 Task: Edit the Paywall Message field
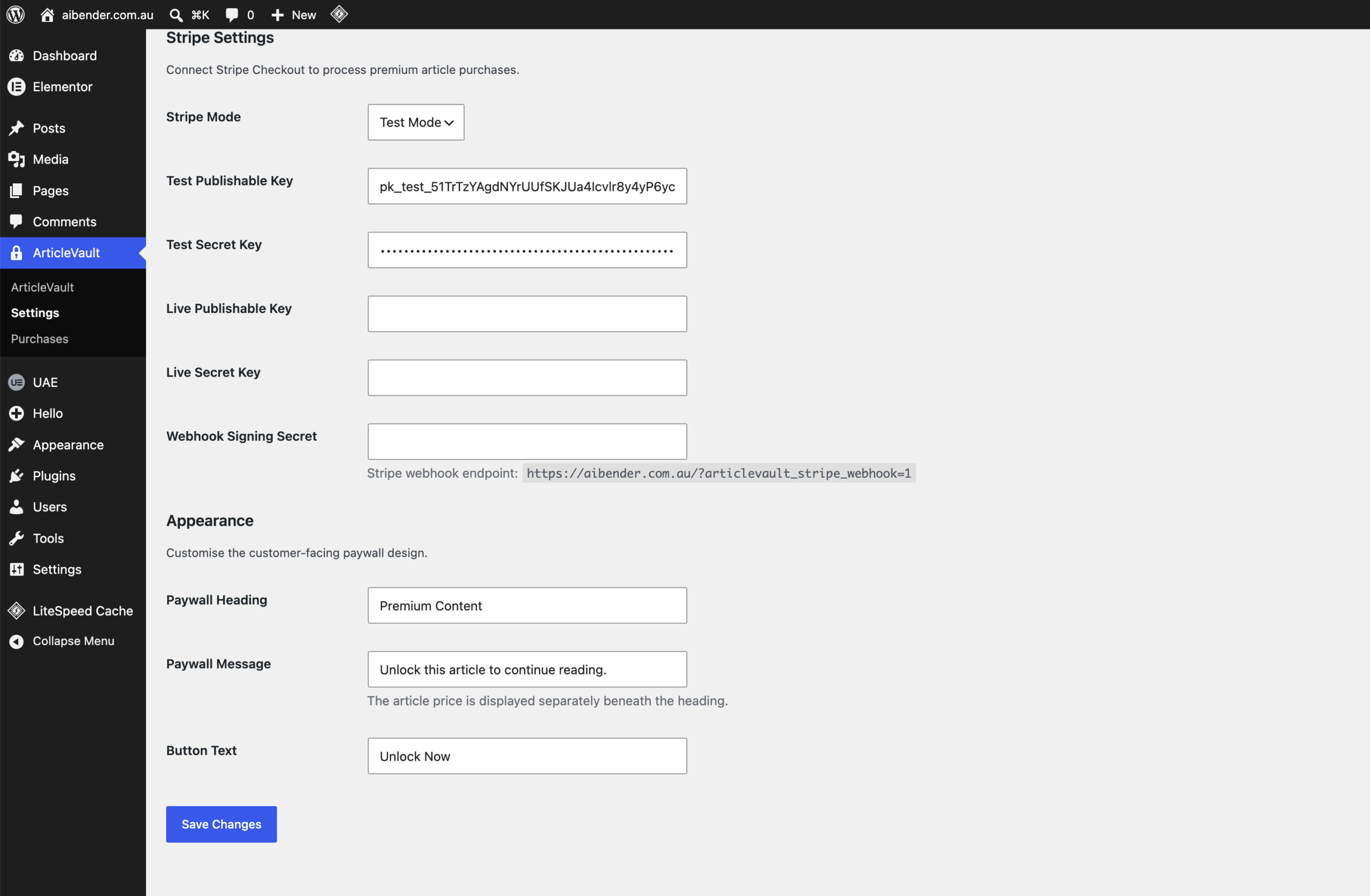tap(527, 669)
